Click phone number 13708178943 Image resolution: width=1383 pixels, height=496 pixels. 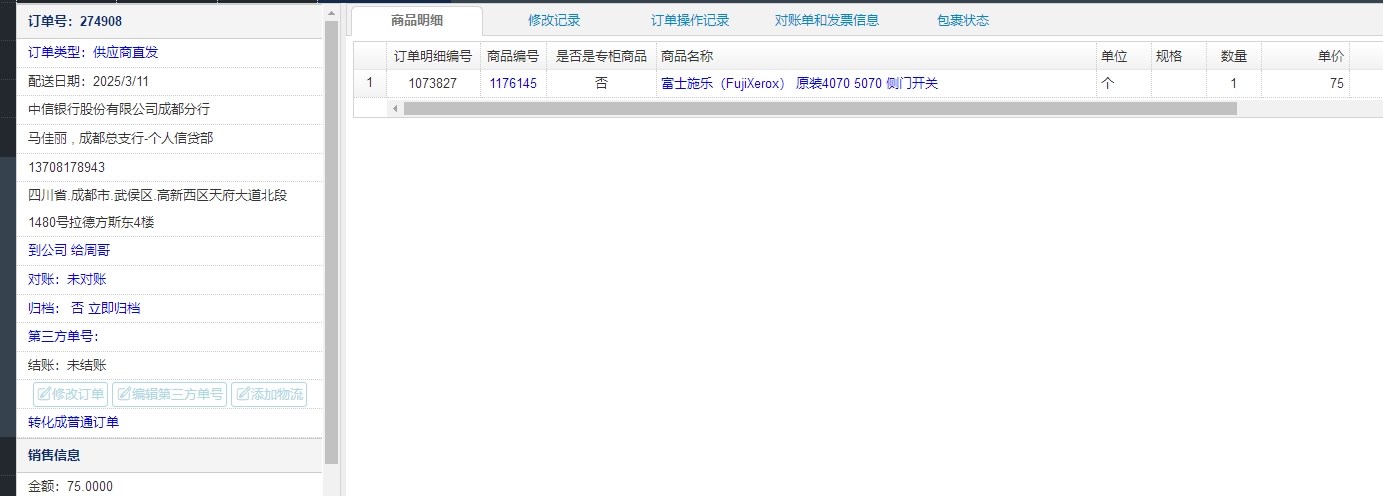click(x=66, y=167)
